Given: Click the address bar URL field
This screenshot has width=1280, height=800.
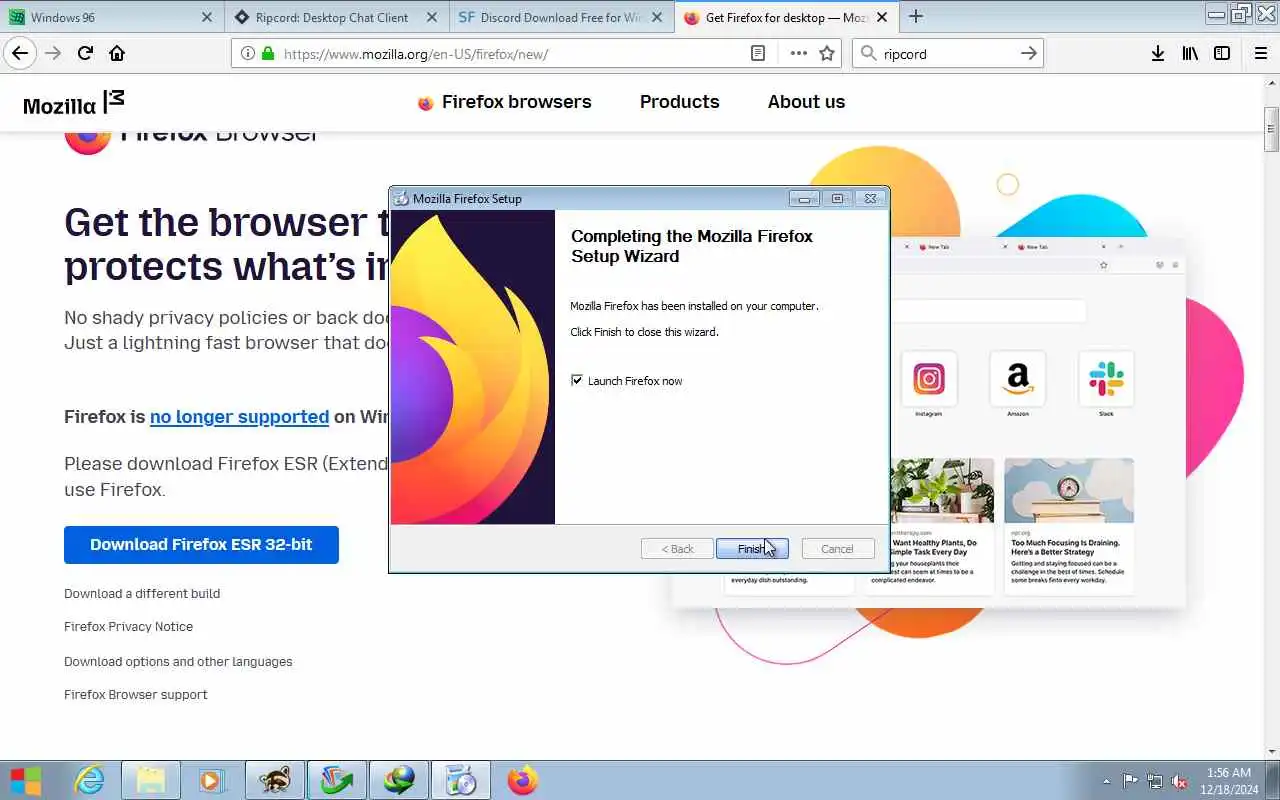Looking at the screenshot, I should [x=510, y=54].
